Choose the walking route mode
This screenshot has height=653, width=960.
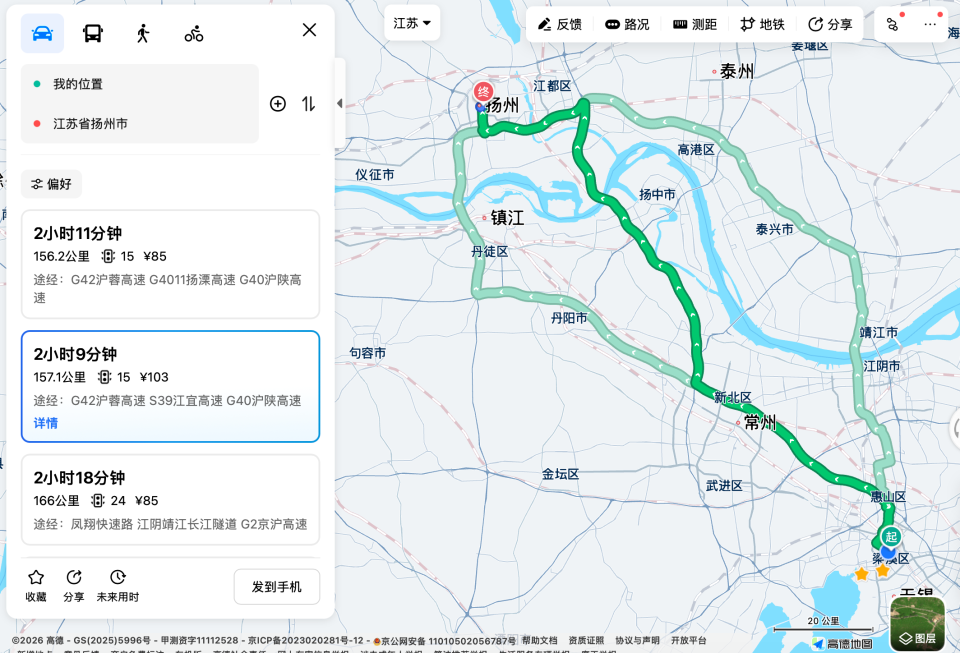pyautogui.click(x=143, y=33)
